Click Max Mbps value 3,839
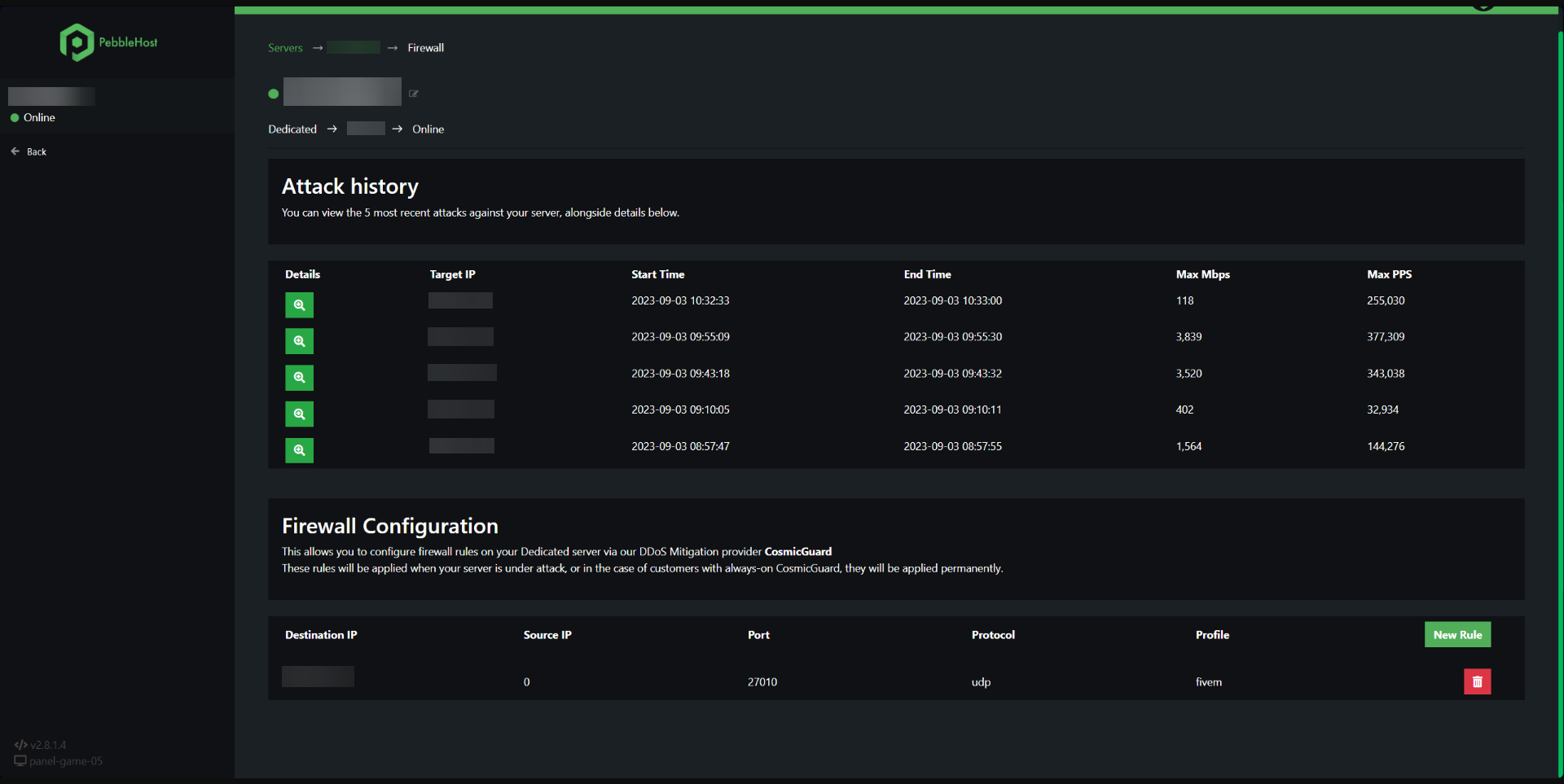 pos(1188,337)
